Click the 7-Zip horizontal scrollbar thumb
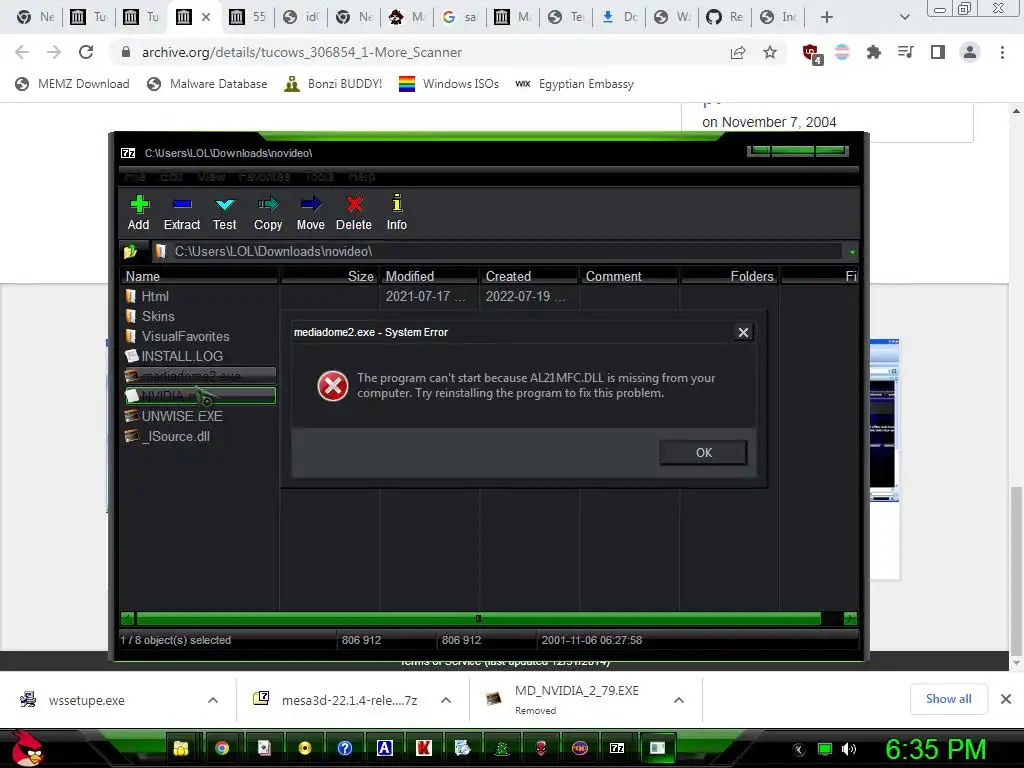Screen dimensions: 1024x768 478,618
